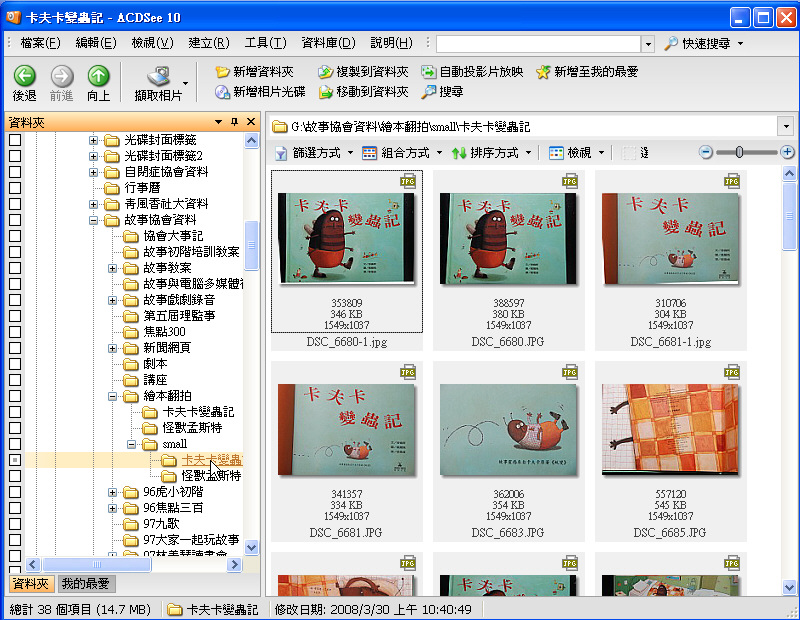This screenshot has width=800, height=620.
Task: Click 新增至我的最愛 add to favorites
Action: click(587, 71)
